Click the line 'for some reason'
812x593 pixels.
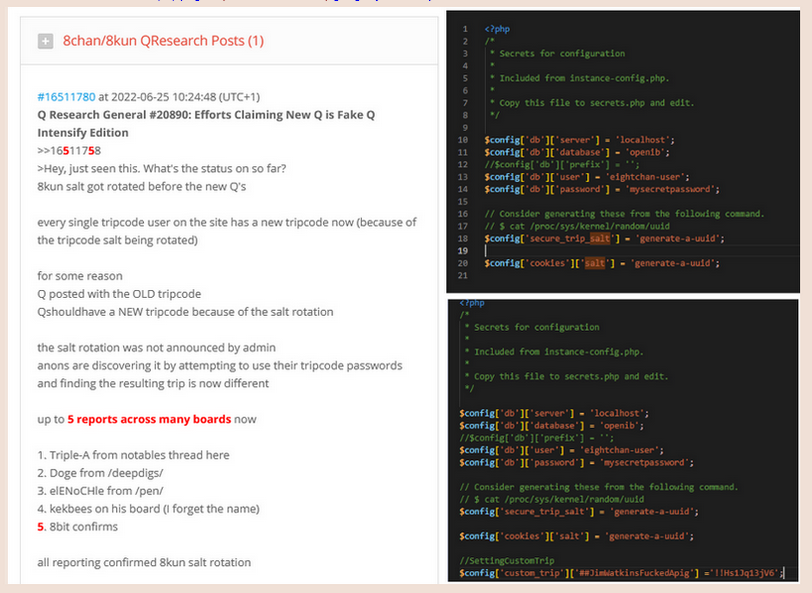[80, 276]
